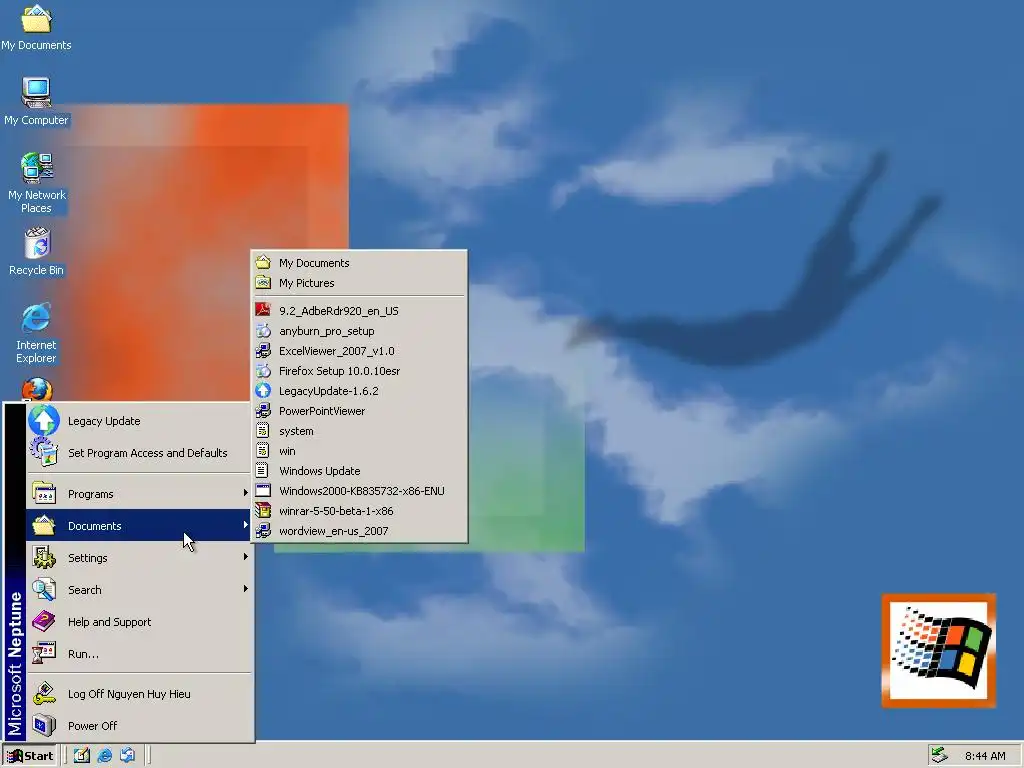
Task: Click the winrar-5-50-beta-1-x86 archive icon
Action: (x=263, y=511)
